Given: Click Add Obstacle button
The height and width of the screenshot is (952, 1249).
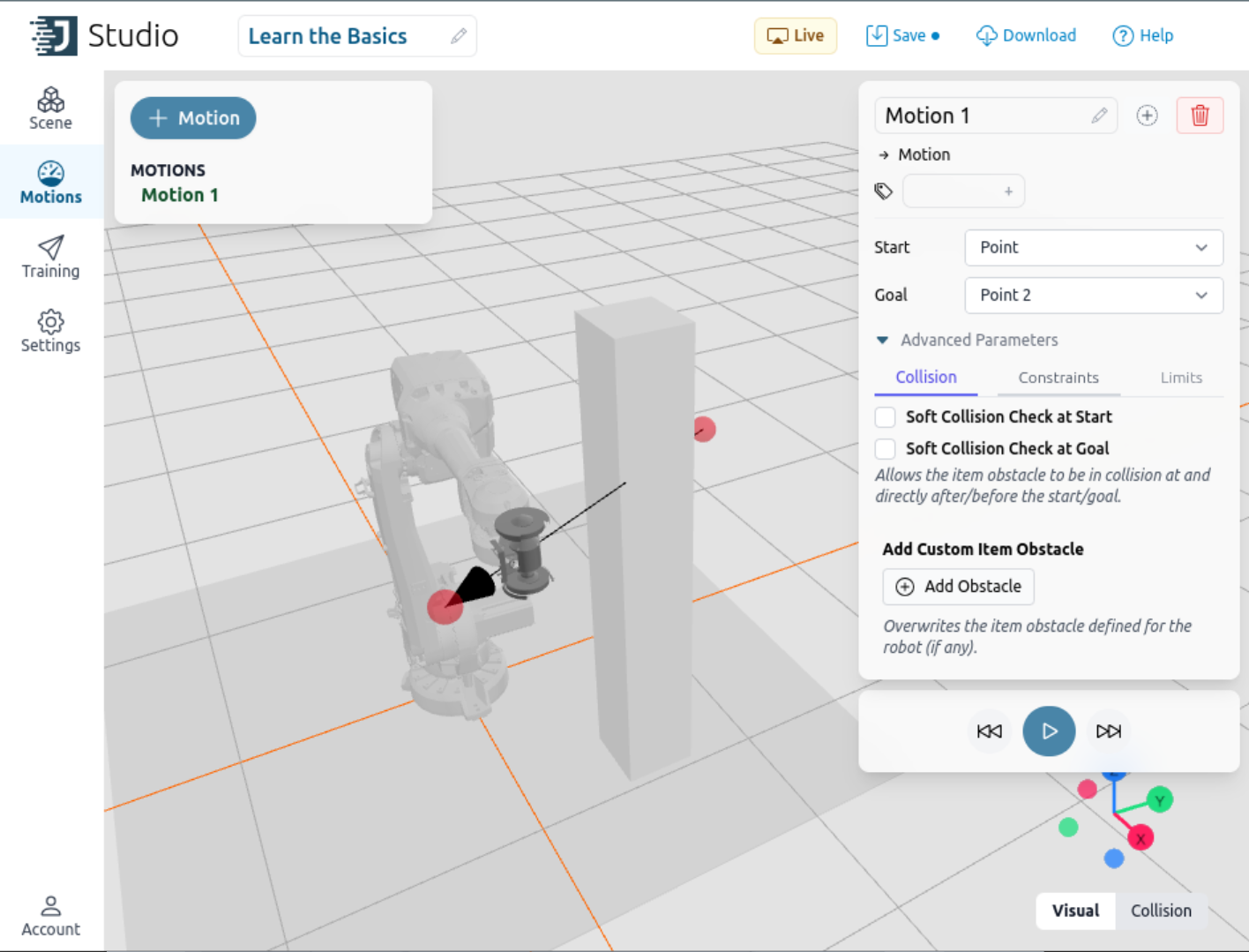Looking at the screenshot, I should point(959,587).
